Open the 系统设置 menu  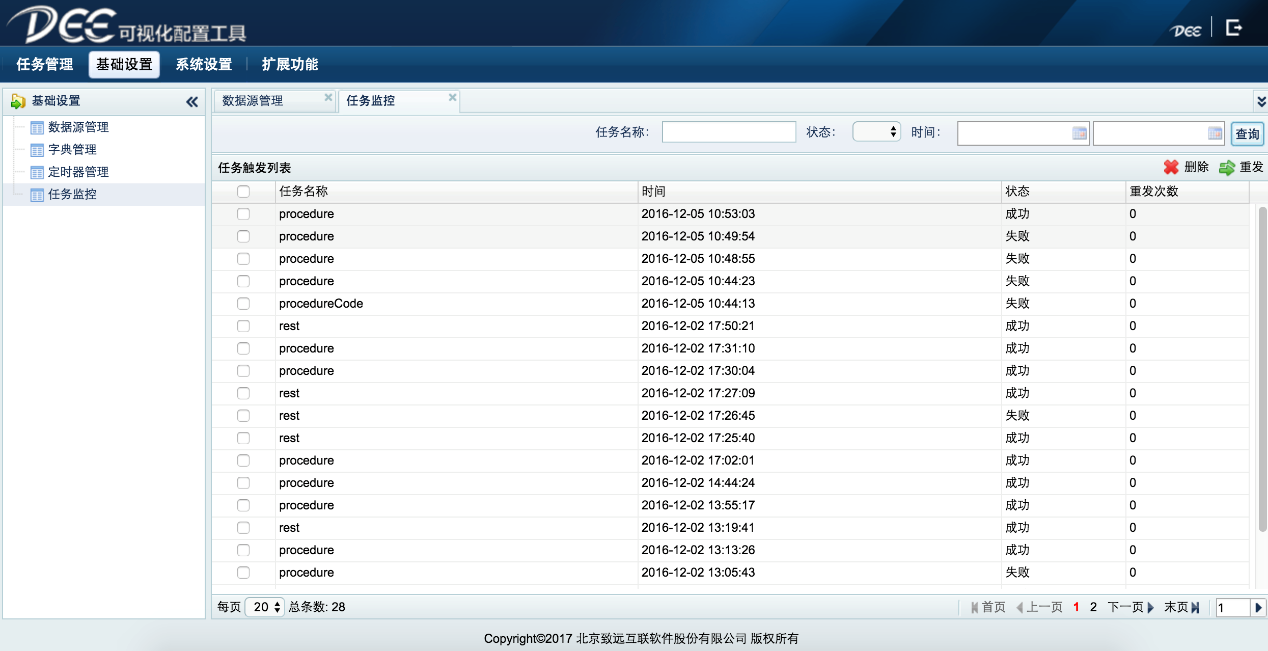(204, 65)
